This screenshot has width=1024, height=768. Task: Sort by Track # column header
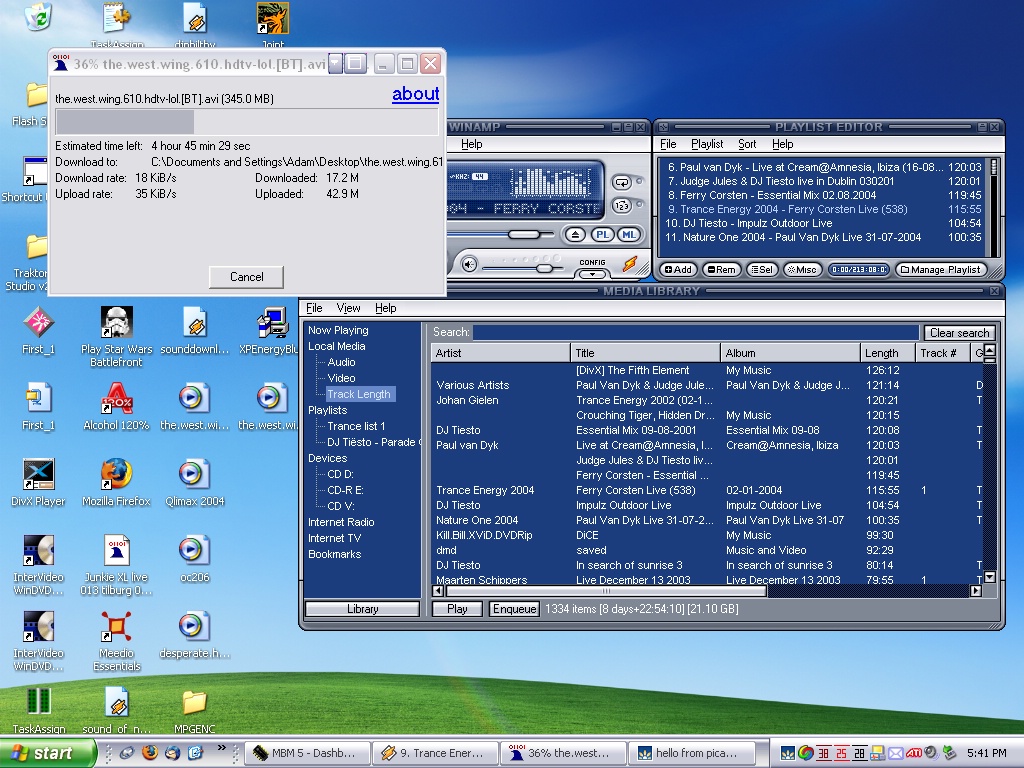[x=942, y=353]
